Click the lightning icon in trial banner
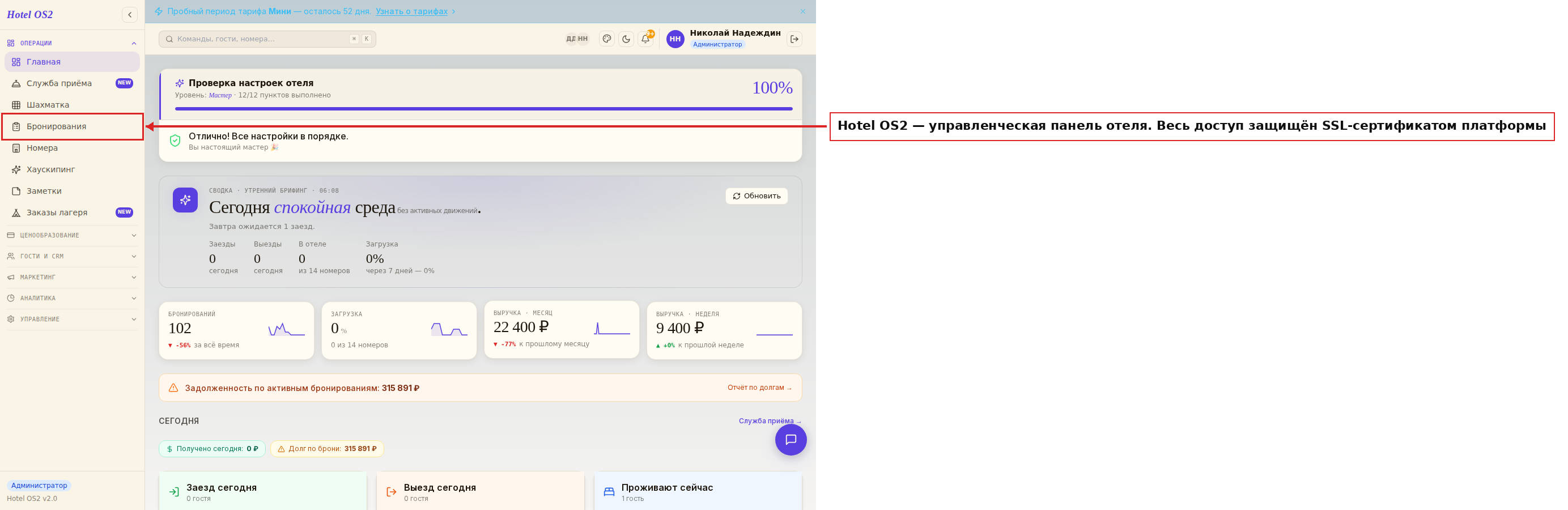This screenshot has height=510, width=1568. pyautogui.click(x=159, y=11)
